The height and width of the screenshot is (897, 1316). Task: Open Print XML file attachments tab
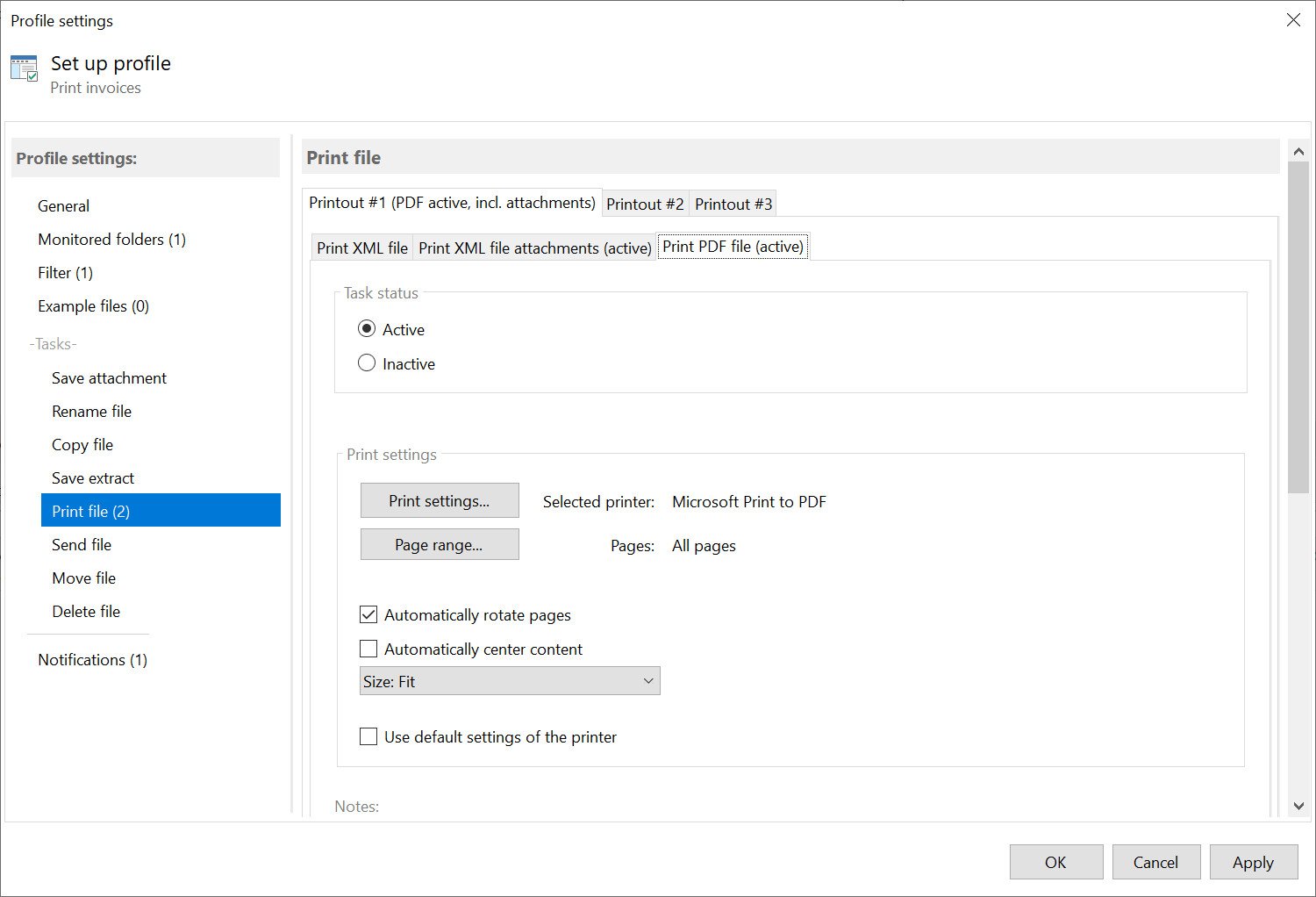click(x=534, y=248)
